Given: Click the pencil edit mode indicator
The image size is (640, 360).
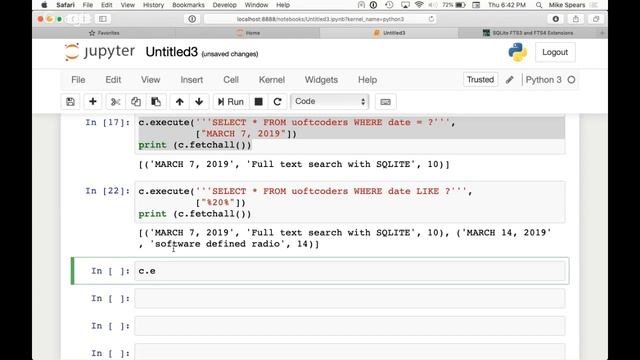Looking at the screenshot, I should tap(509, 80).
